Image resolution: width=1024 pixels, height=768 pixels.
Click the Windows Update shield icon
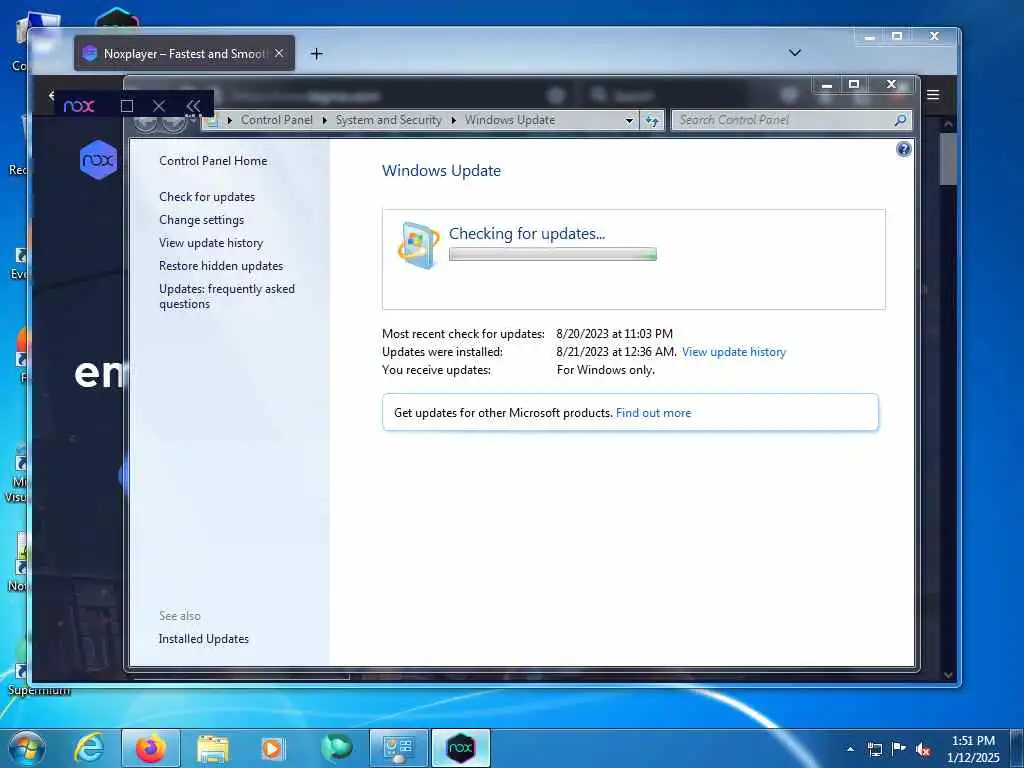pos(418,245)
